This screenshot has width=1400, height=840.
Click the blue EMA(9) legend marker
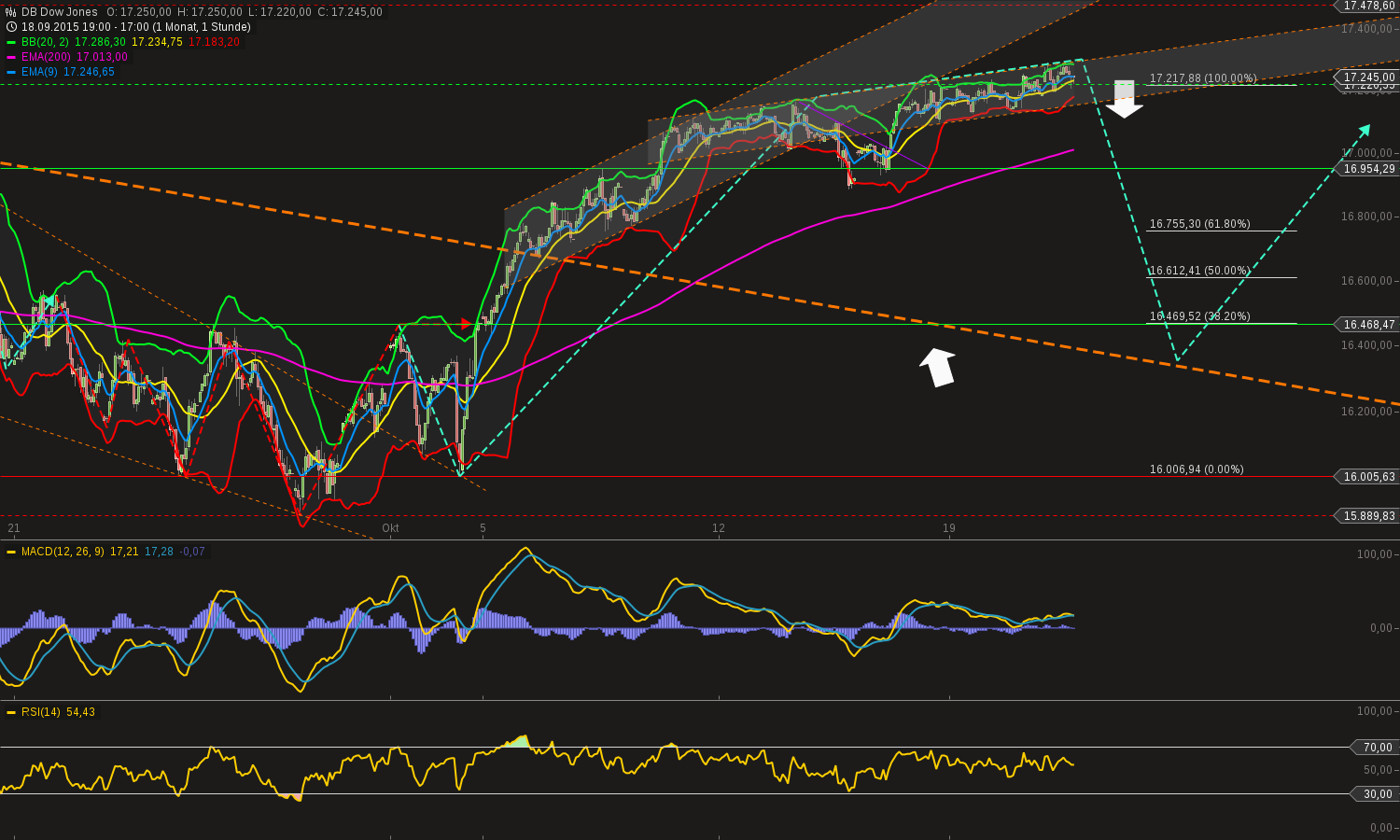tap(11, 73)
